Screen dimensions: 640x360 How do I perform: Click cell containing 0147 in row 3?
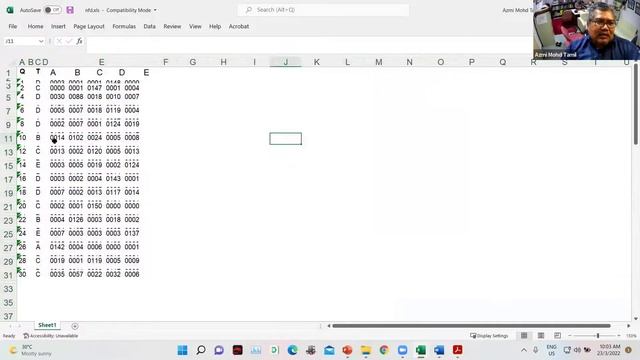point(94,88)
